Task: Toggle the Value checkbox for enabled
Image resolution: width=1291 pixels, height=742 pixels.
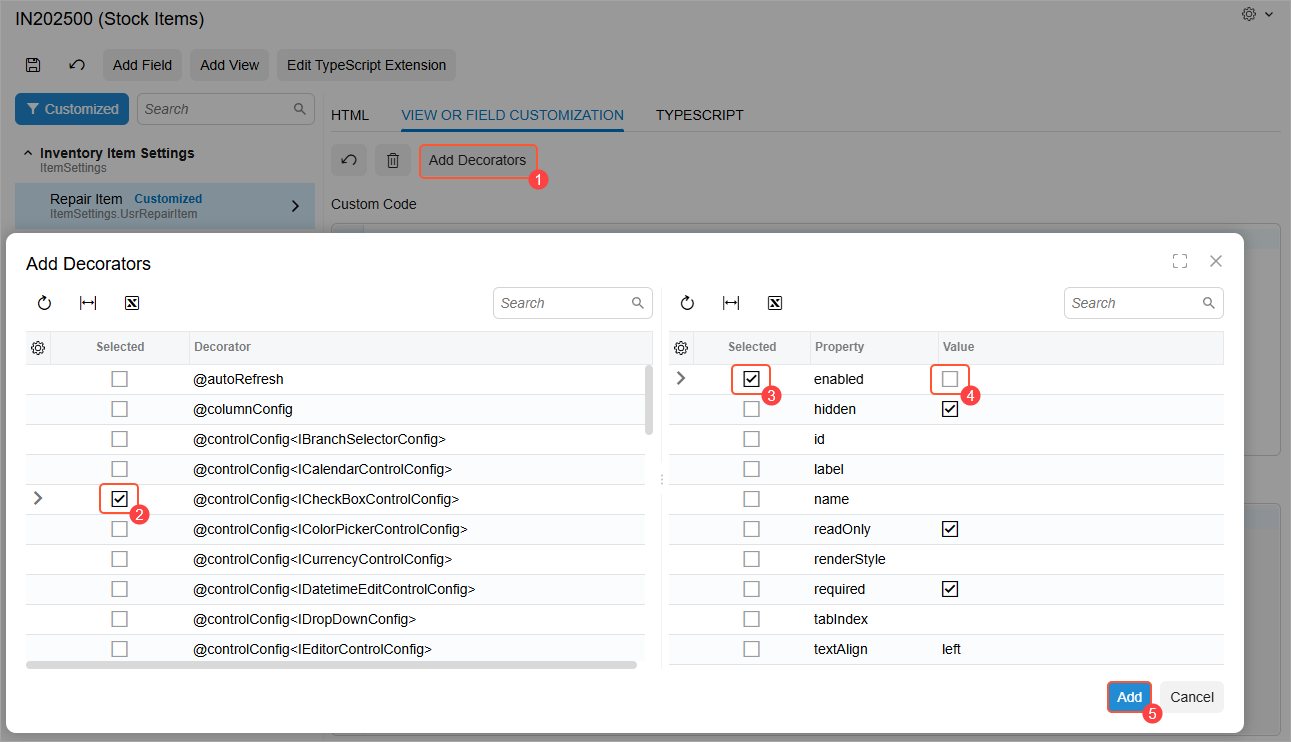Action: pos(950,379)
